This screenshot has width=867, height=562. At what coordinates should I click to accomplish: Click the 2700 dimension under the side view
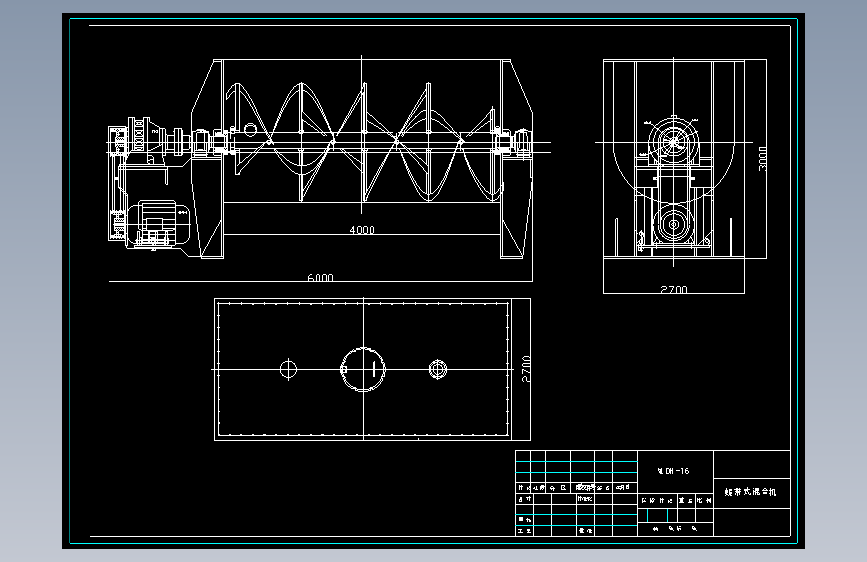673,289
